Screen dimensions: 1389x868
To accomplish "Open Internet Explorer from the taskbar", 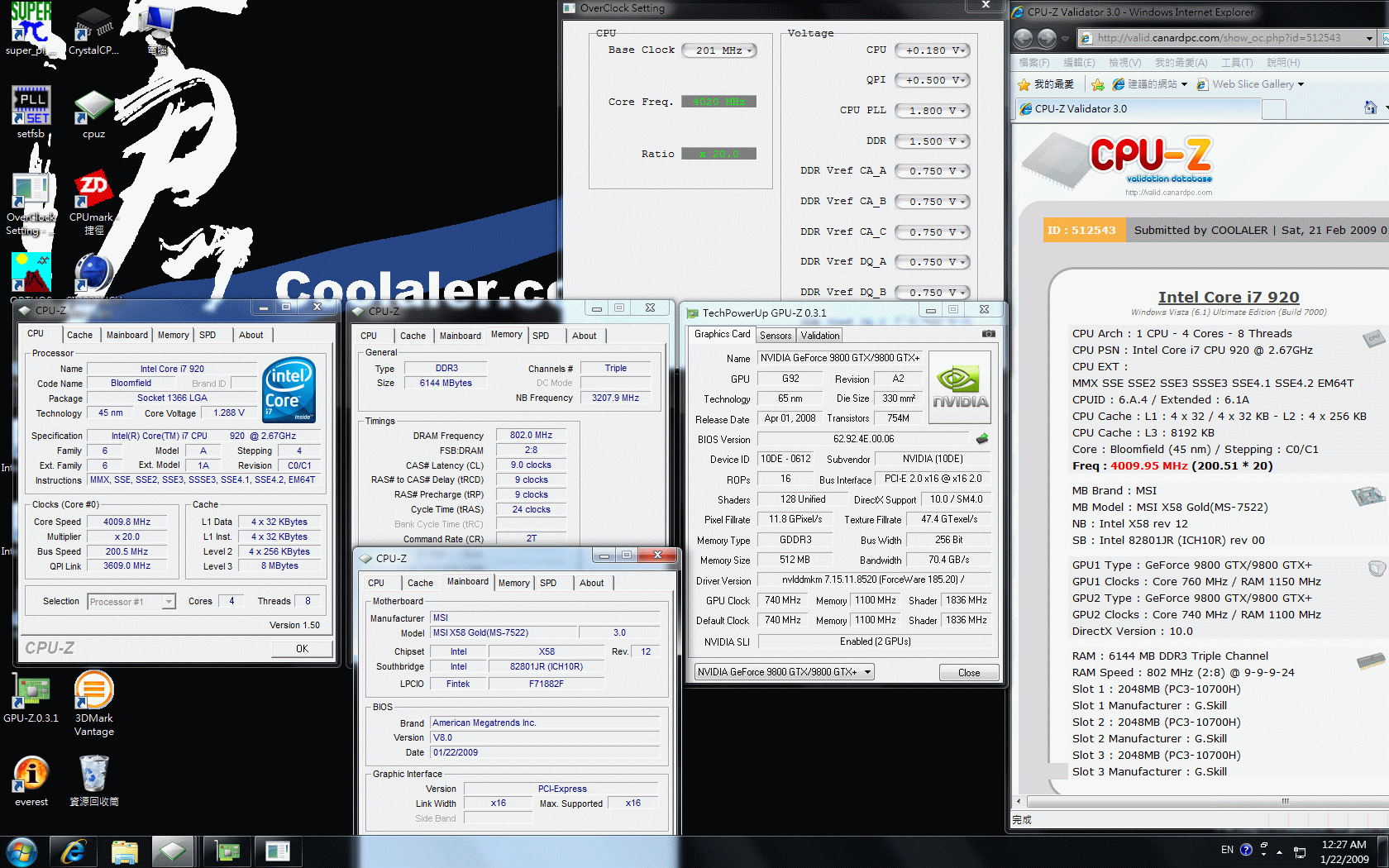I will coord(74,851).
